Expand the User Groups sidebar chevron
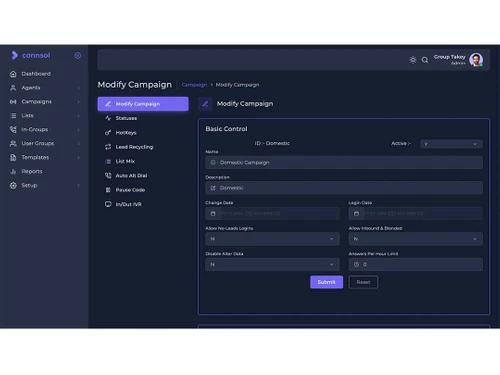 (x=79, y=144)
